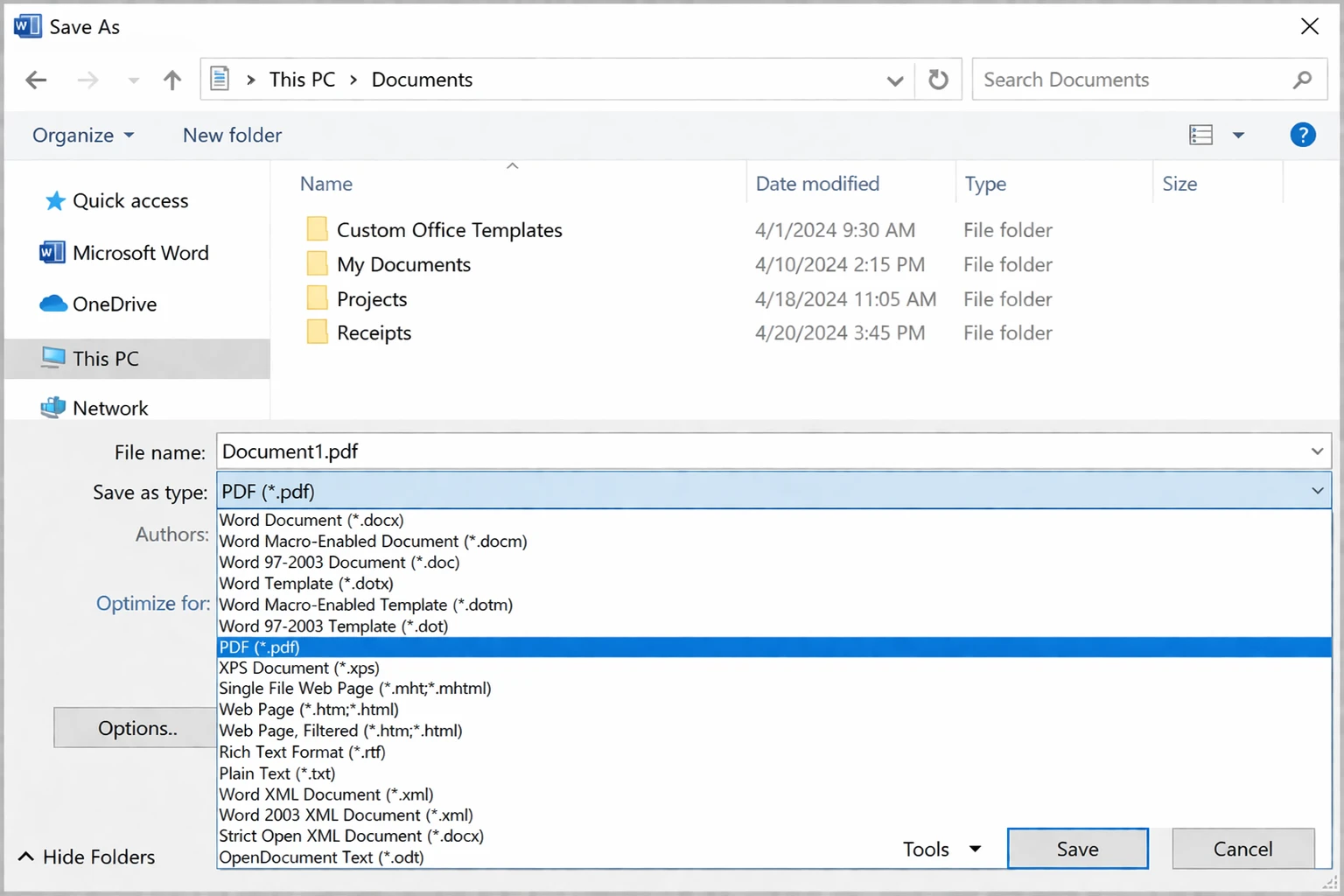Choose Word Macro-Enabled Document (*.docm)
Viewport: 1344px width, 896px height.
774,541
